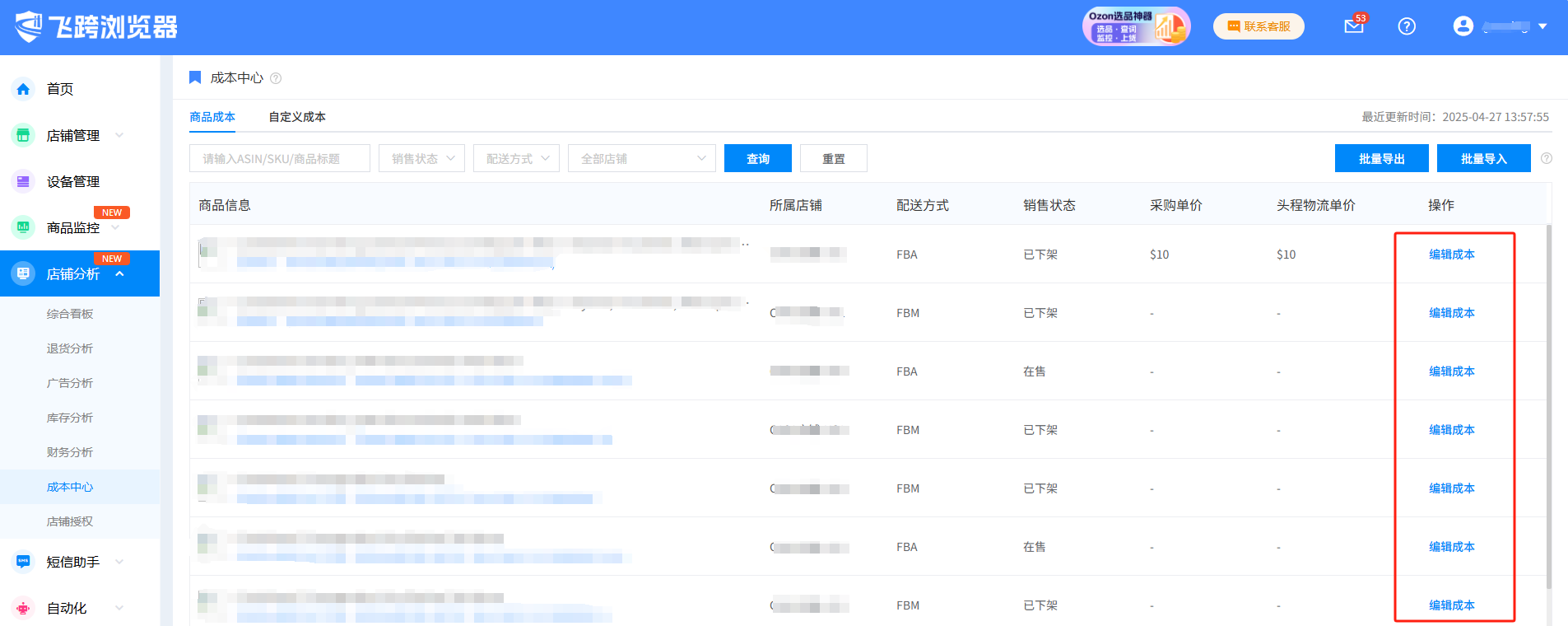Viewport: 1568px width, 626px height.
Task: Click 编辑成本 for the first product
Action: [1451, 255]
